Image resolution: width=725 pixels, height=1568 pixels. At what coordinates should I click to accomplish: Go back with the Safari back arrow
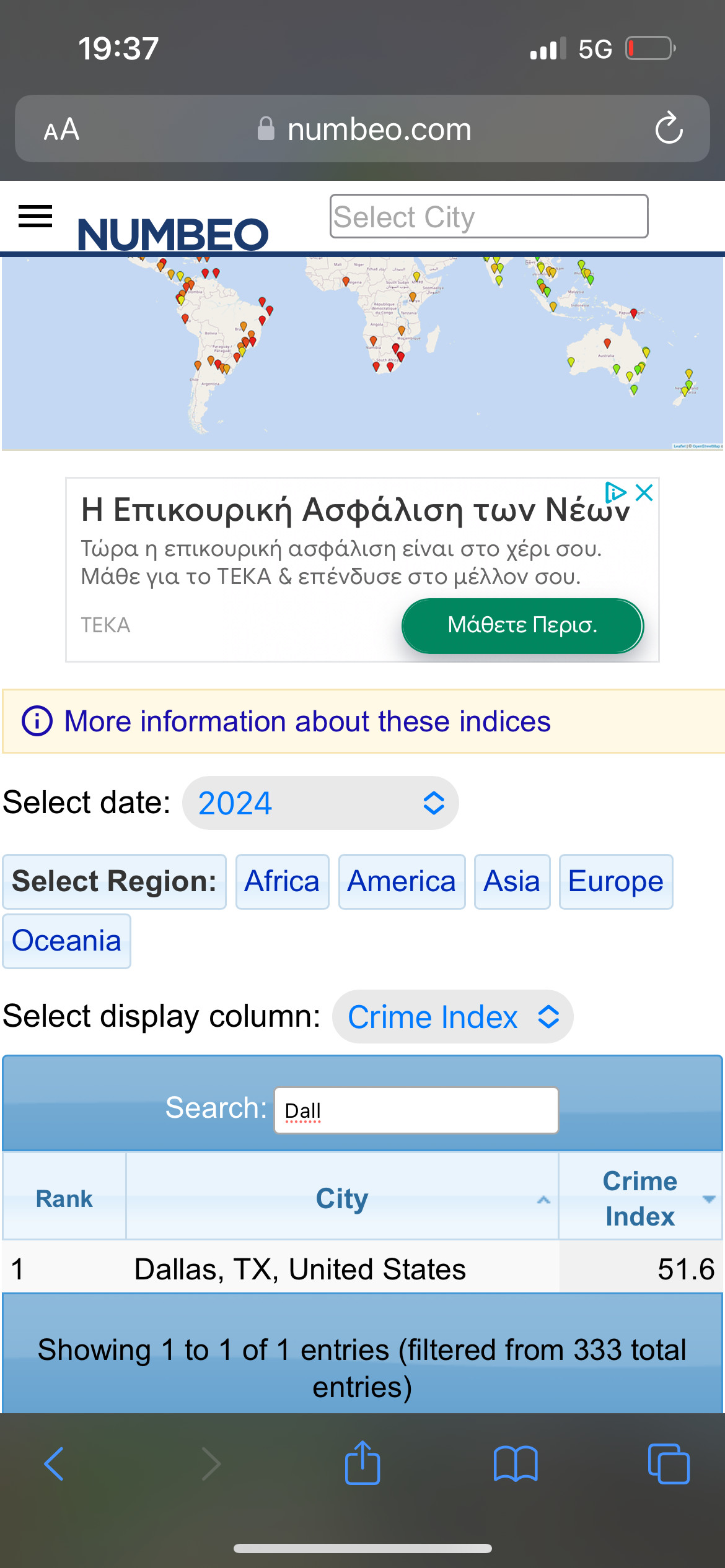pos(54,1464)
